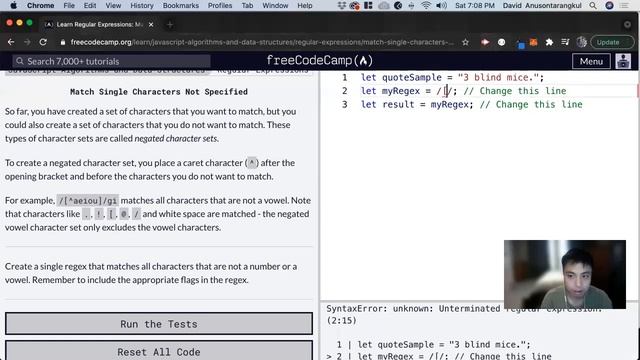This screenshot has width=640, height=360.
Task: Open the Window menu
Action: [x=275, y=5]
